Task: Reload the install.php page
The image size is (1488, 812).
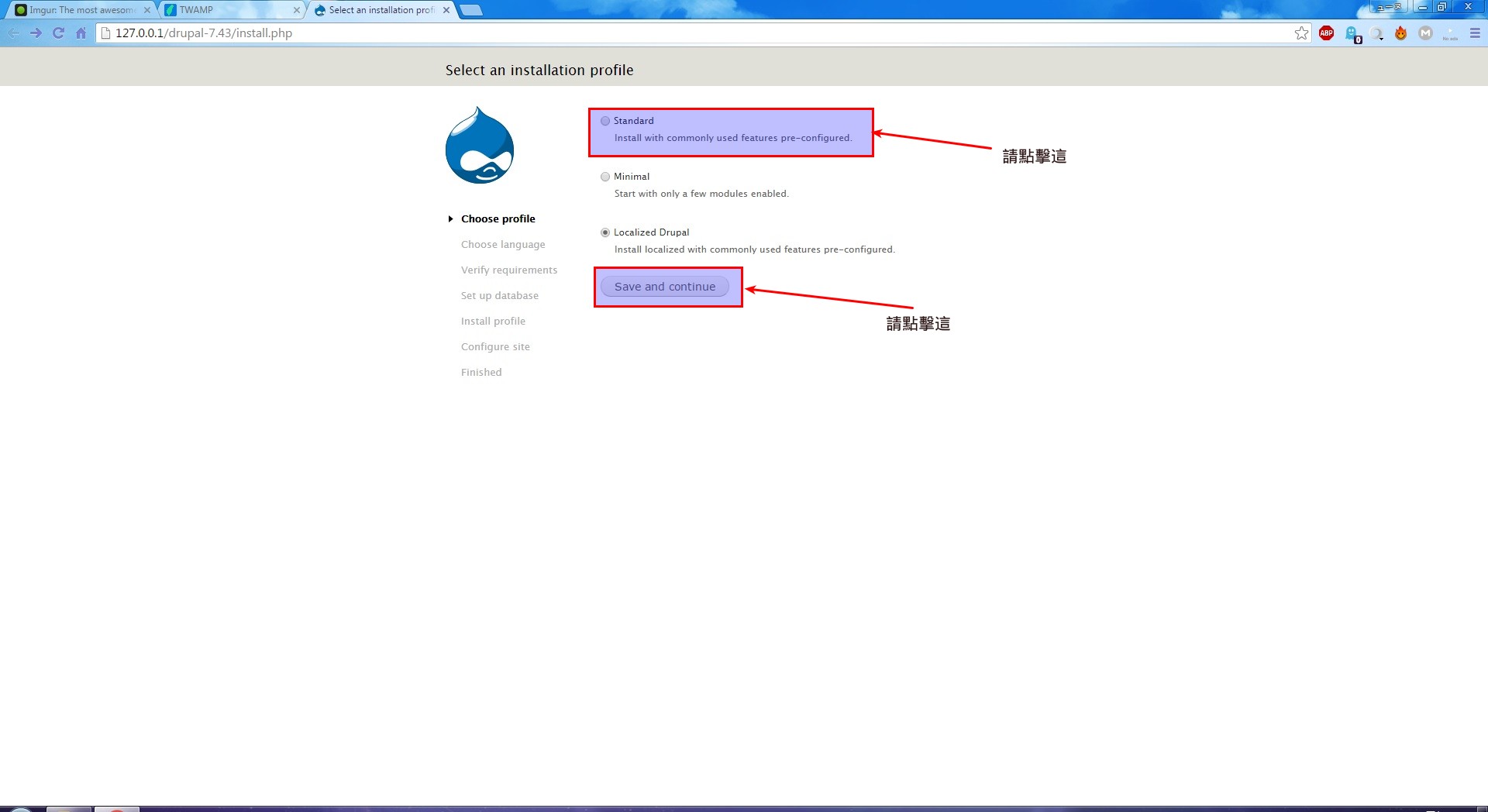Action: coord(58,33)
